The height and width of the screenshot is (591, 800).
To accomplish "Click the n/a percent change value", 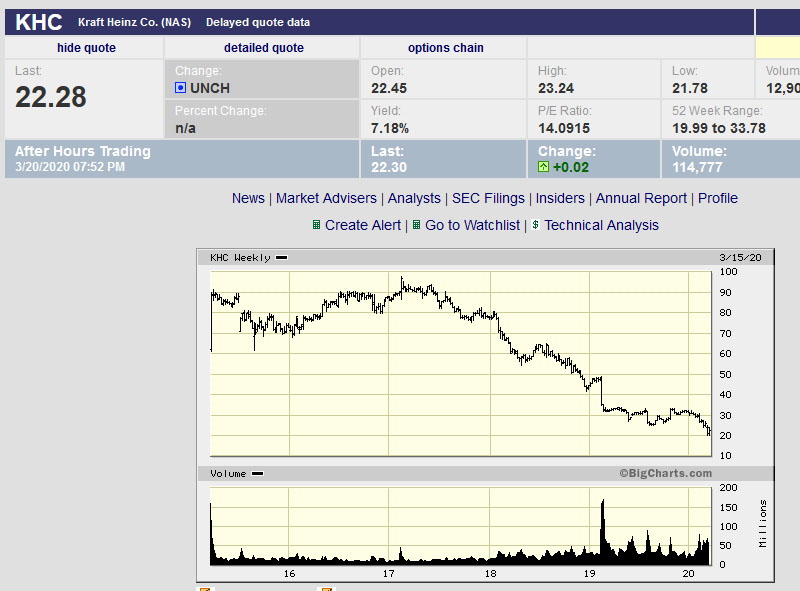I will (185, 128).
